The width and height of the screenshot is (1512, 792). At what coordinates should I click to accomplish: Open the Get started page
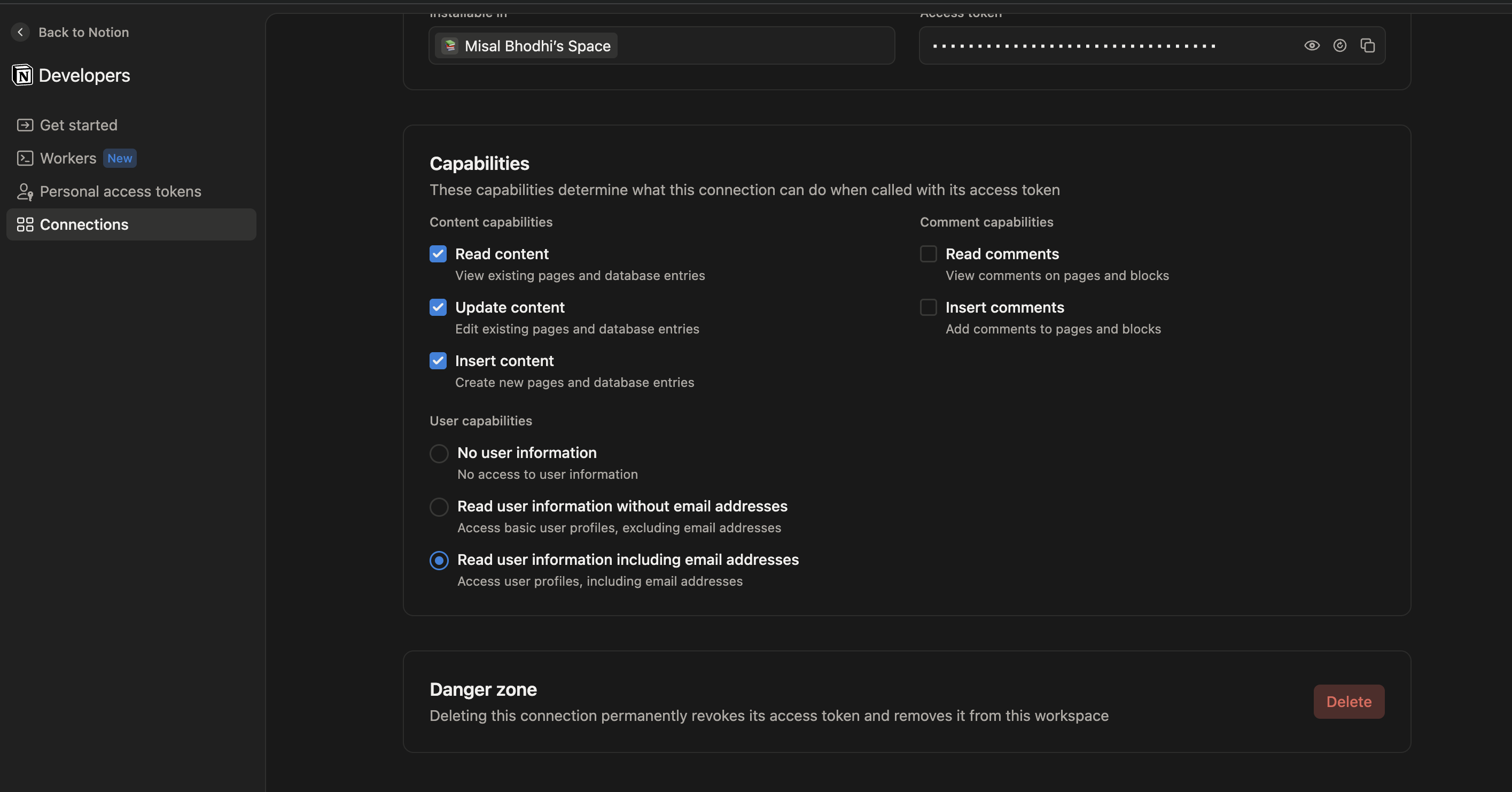[131, 125]
